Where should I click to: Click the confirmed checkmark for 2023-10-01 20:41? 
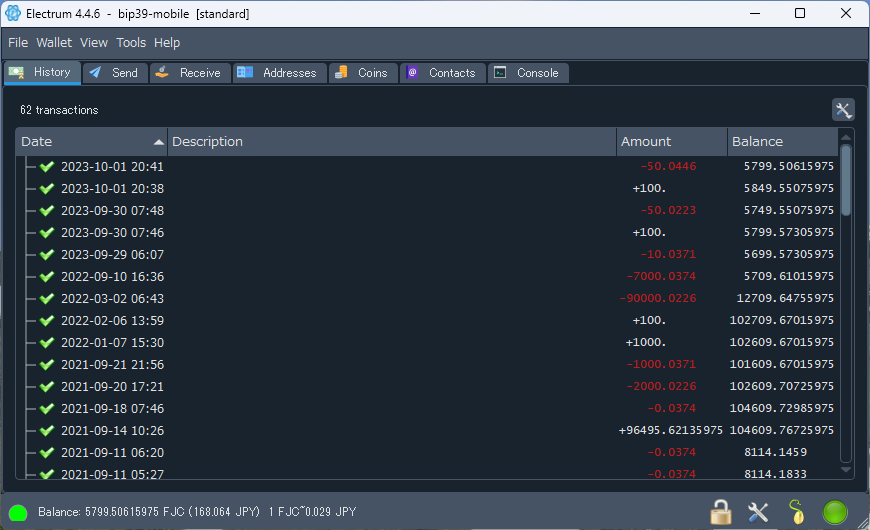click(x=47, y=166)
